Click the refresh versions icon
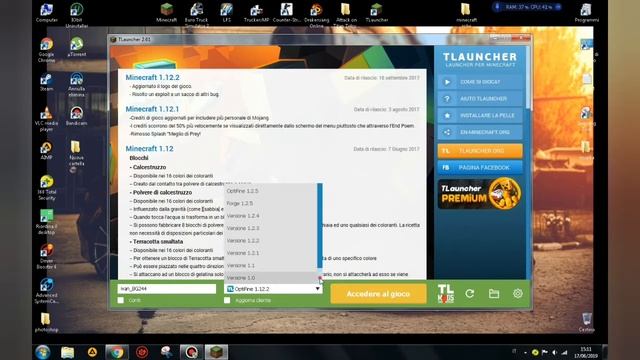The image size is (640, 360). [x=469, y=293]
